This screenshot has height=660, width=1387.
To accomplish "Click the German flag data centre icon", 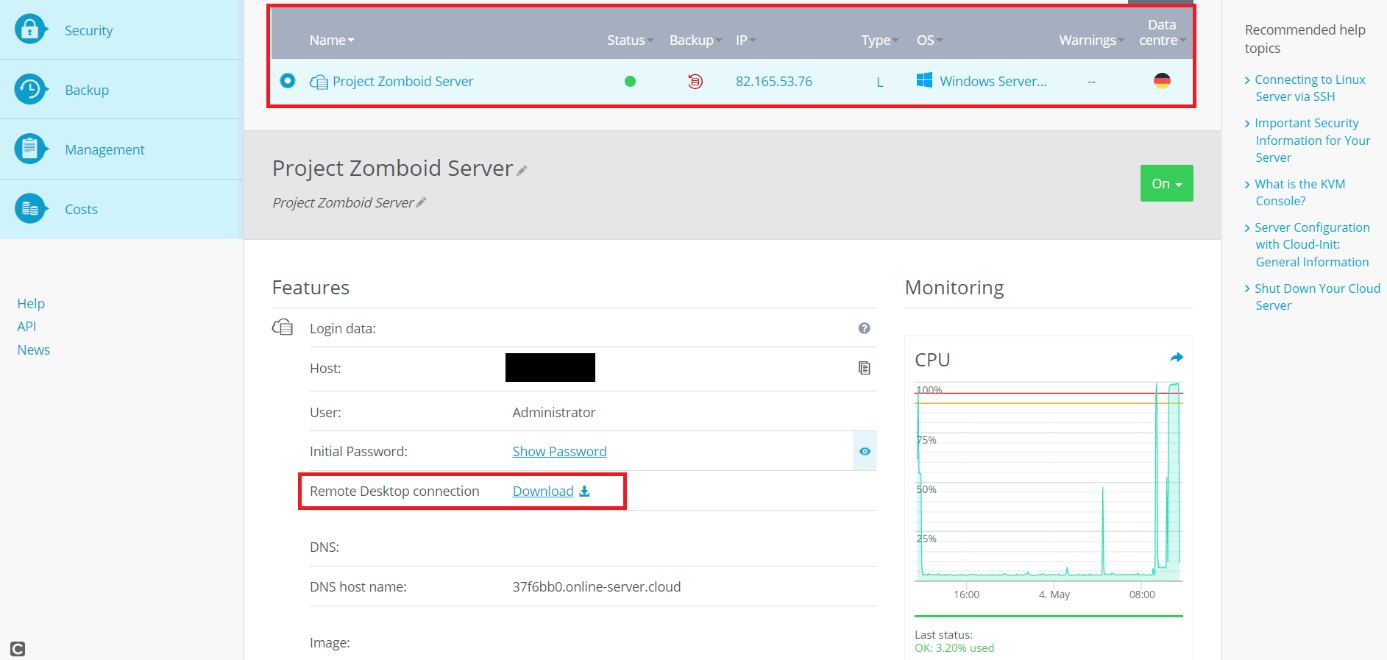I will click(1162, 81).
